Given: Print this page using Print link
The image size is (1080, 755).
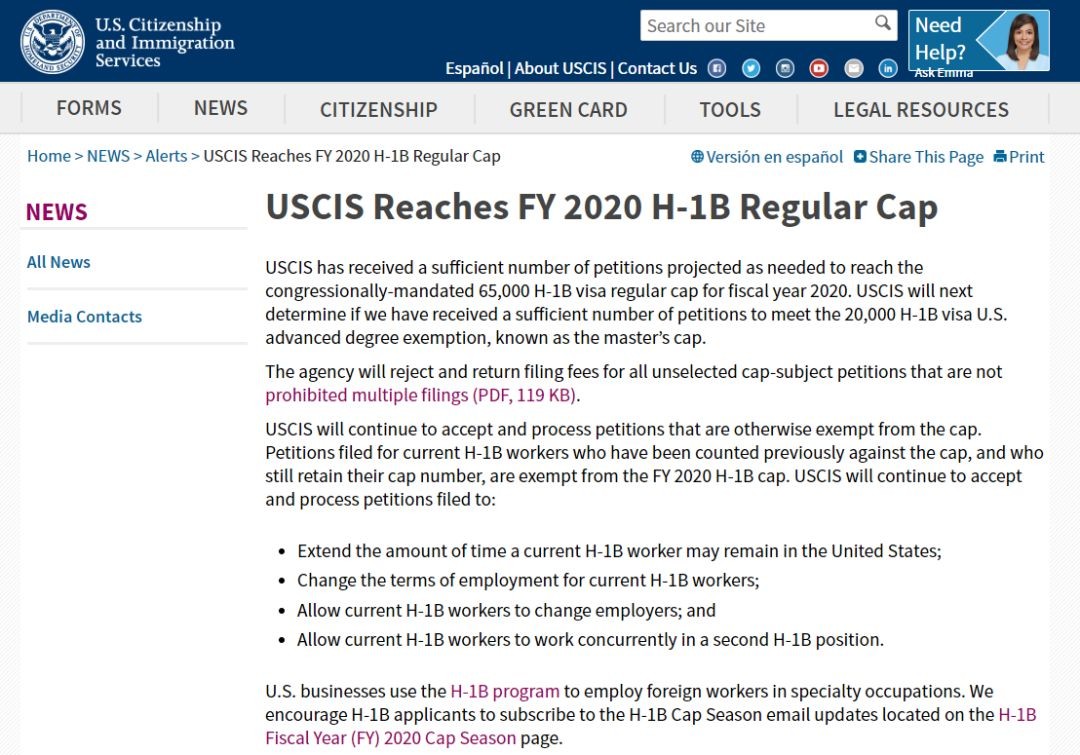Looking at the screenshot, I should click(x=1019, y=157).
